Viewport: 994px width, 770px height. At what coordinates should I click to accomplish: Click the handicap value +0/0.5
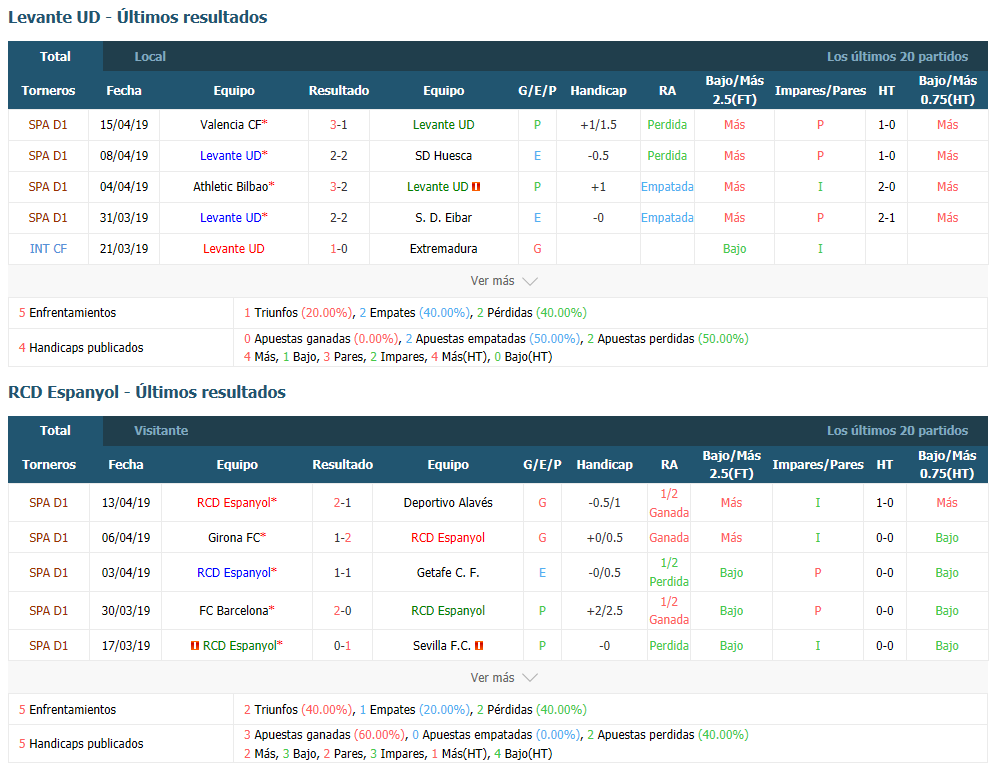pyautogui.click(x=605, y=538)
